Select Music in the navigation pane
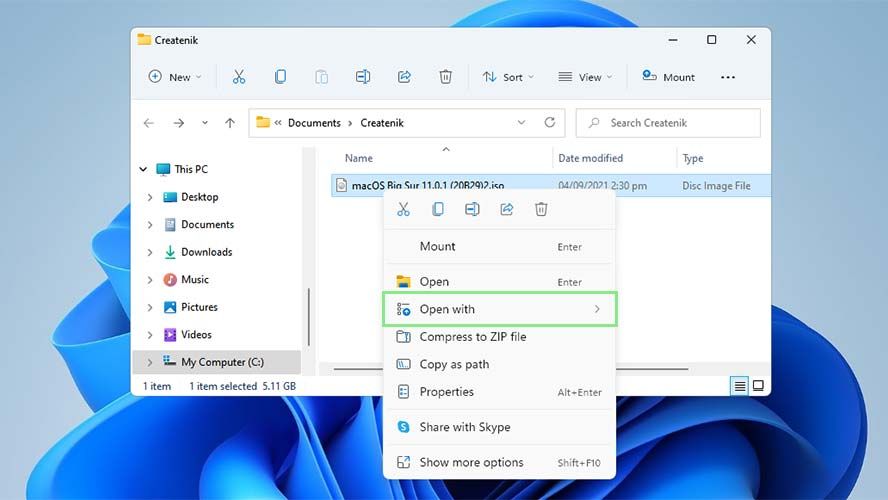Image resolution: width=888 pixels, height=500 pixels. point(195,280)
